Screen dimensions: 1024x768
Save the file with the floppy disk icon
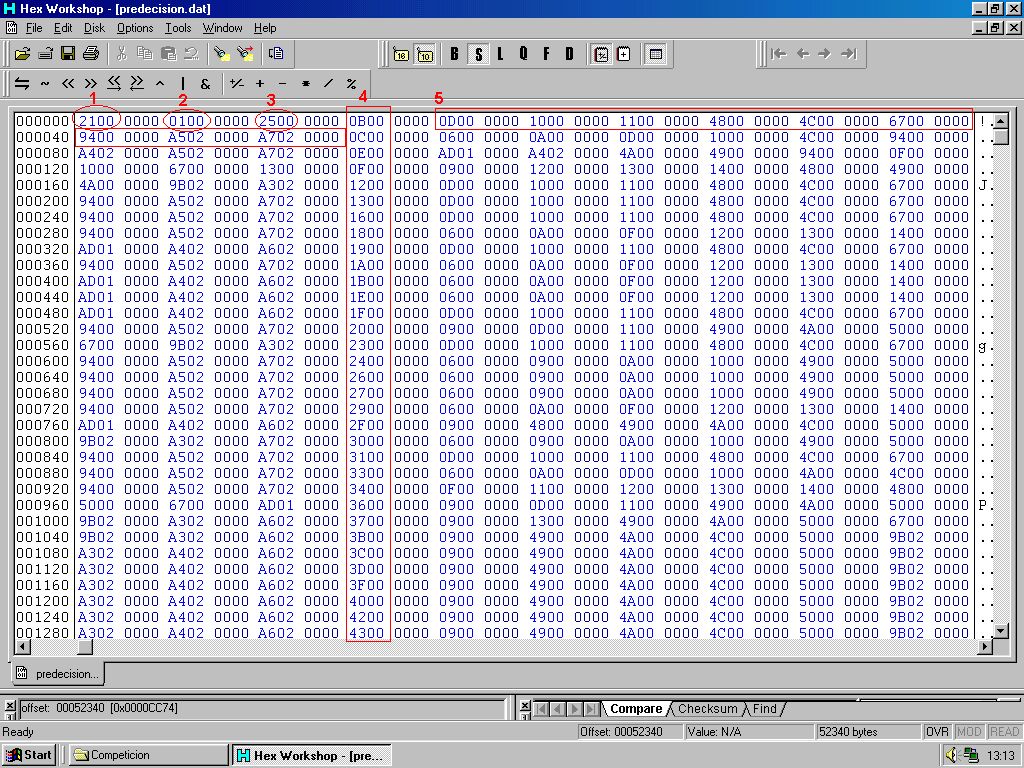click(x=68, y=53)
